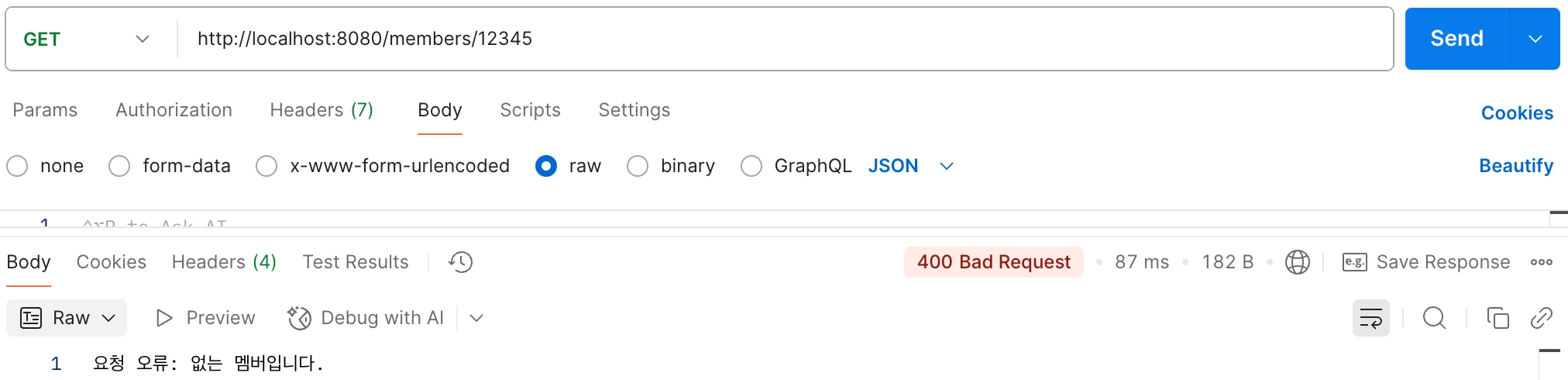
Task: Select the form-data radio option
Action: coord(119,166)
